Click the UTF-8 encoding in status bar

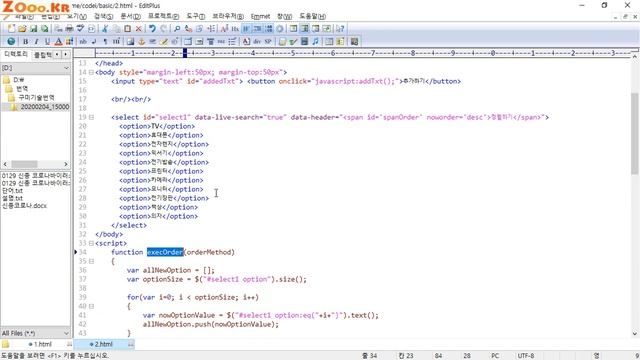pos(526,356)
